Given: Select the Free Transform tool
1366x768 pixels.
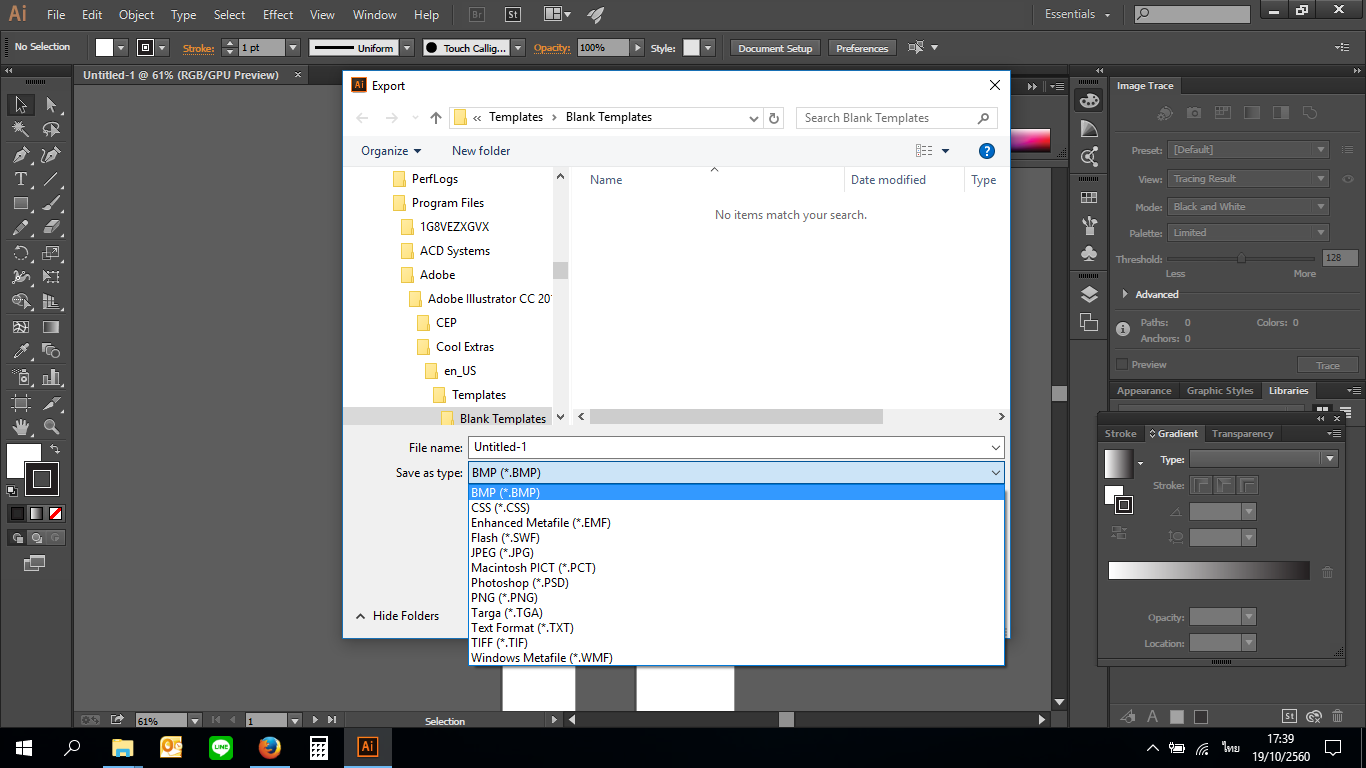Looking at the screenshot, I should [51, 277].
